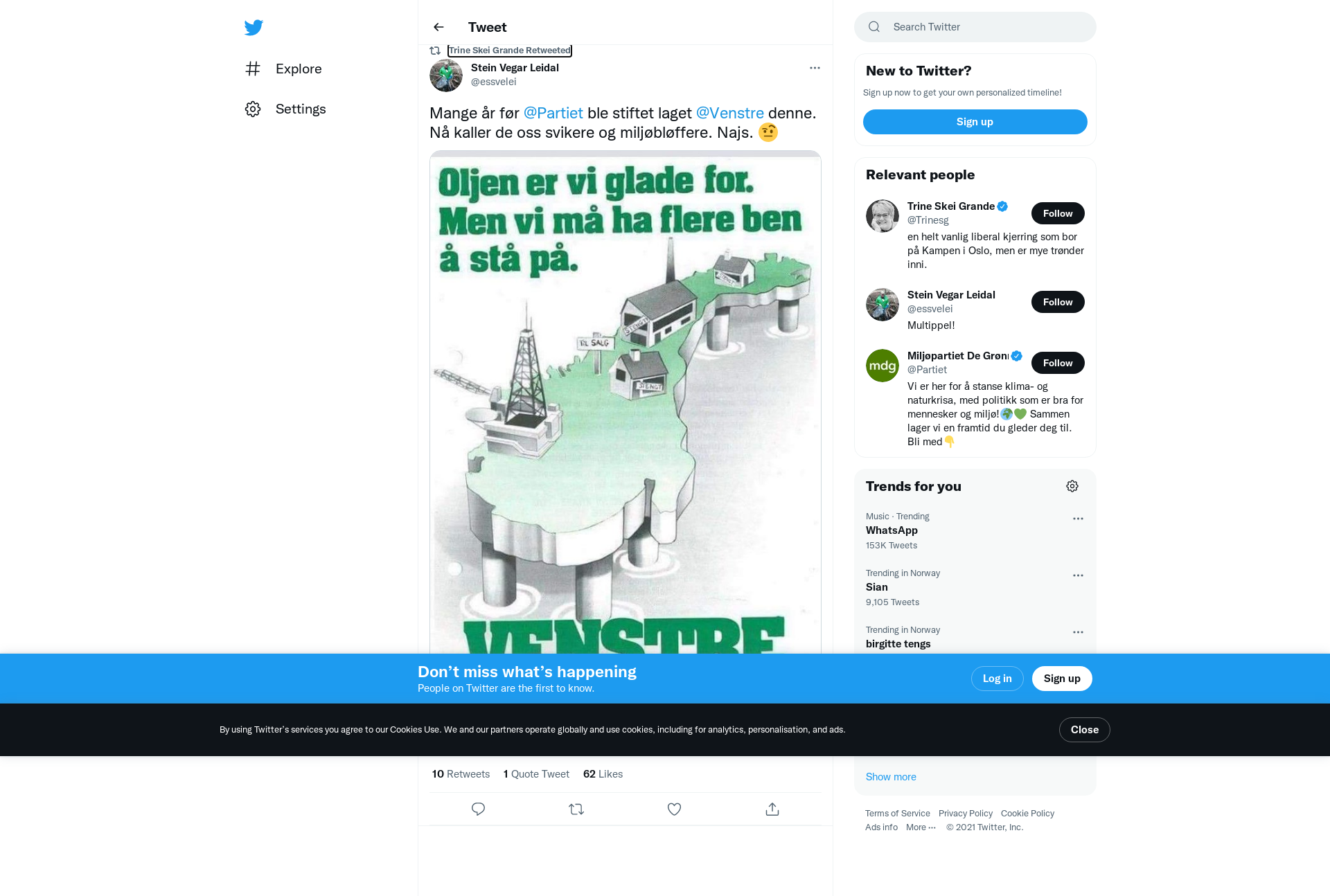Open Trends settings gear icon

pyautogui.click(x=1072, y=486)
